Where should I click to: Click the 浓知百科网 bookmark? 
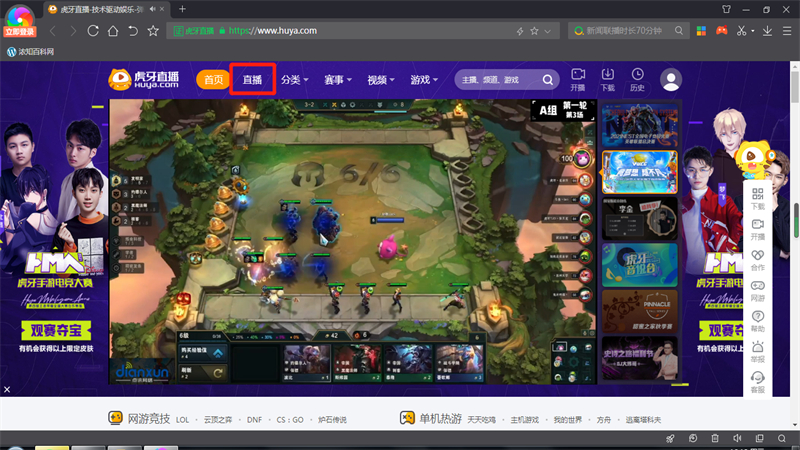(31, 52)
